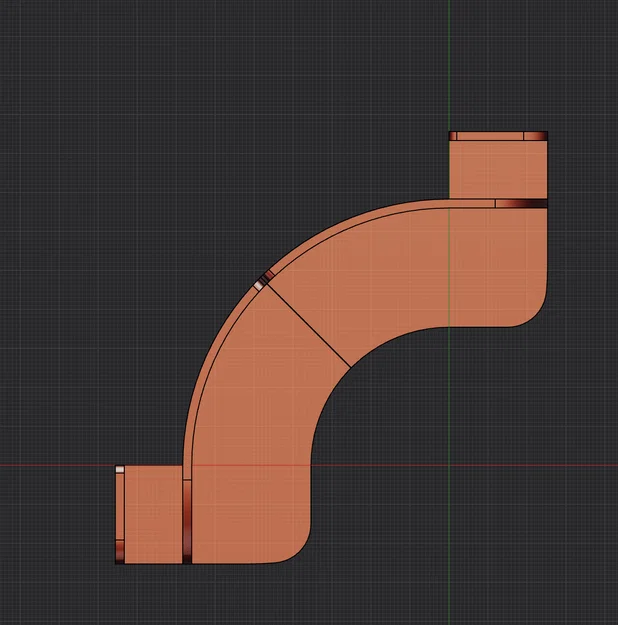This screenshot has width=618, height=625.
Task: Select the rounded corner under the upper pipe end
Action: [x=533, y=313]
